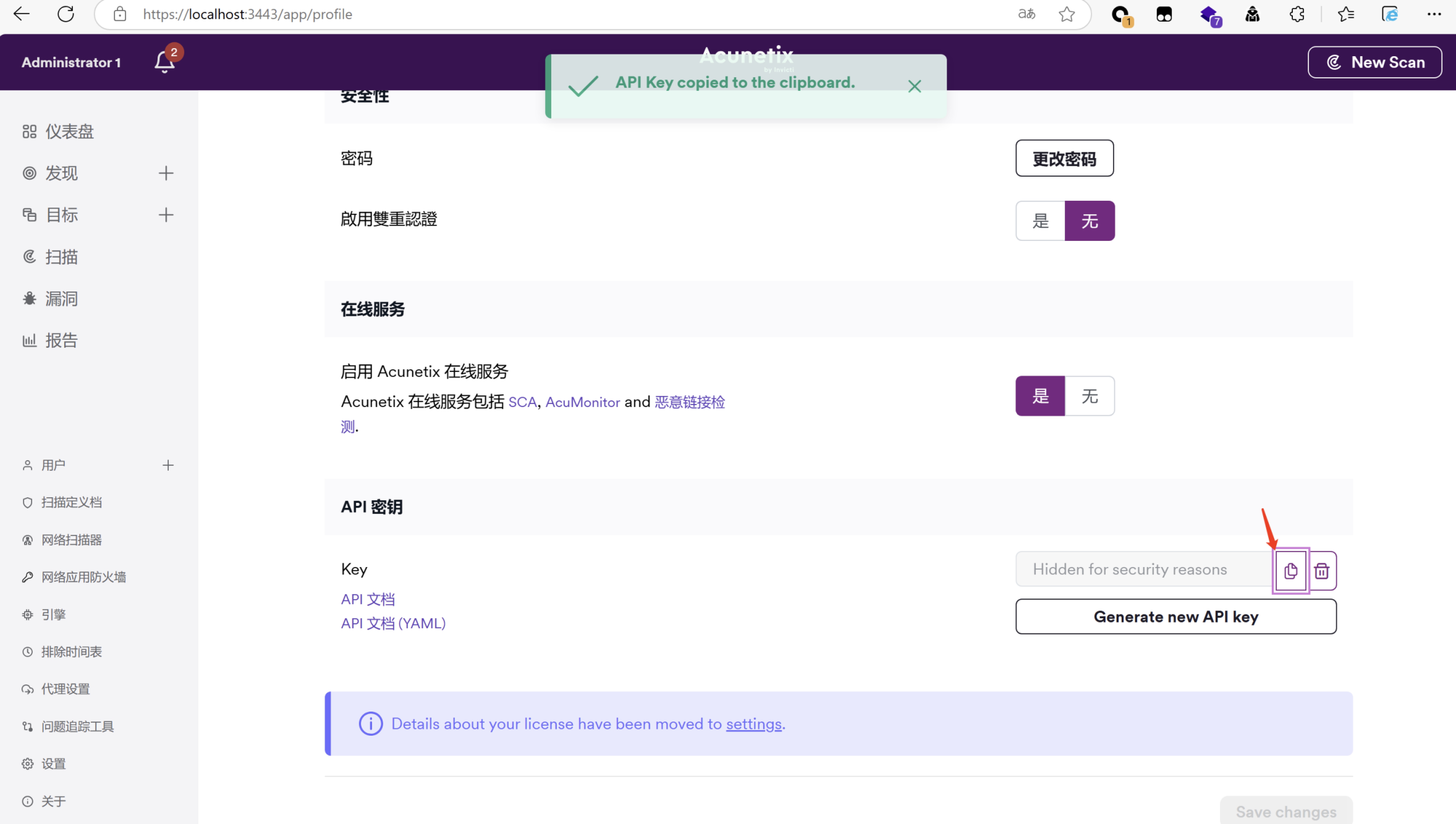The width and height of the screenshot is (1456, 824).
Task: Open the 引擎 engines sidebar icon
Action: point(28,614)
